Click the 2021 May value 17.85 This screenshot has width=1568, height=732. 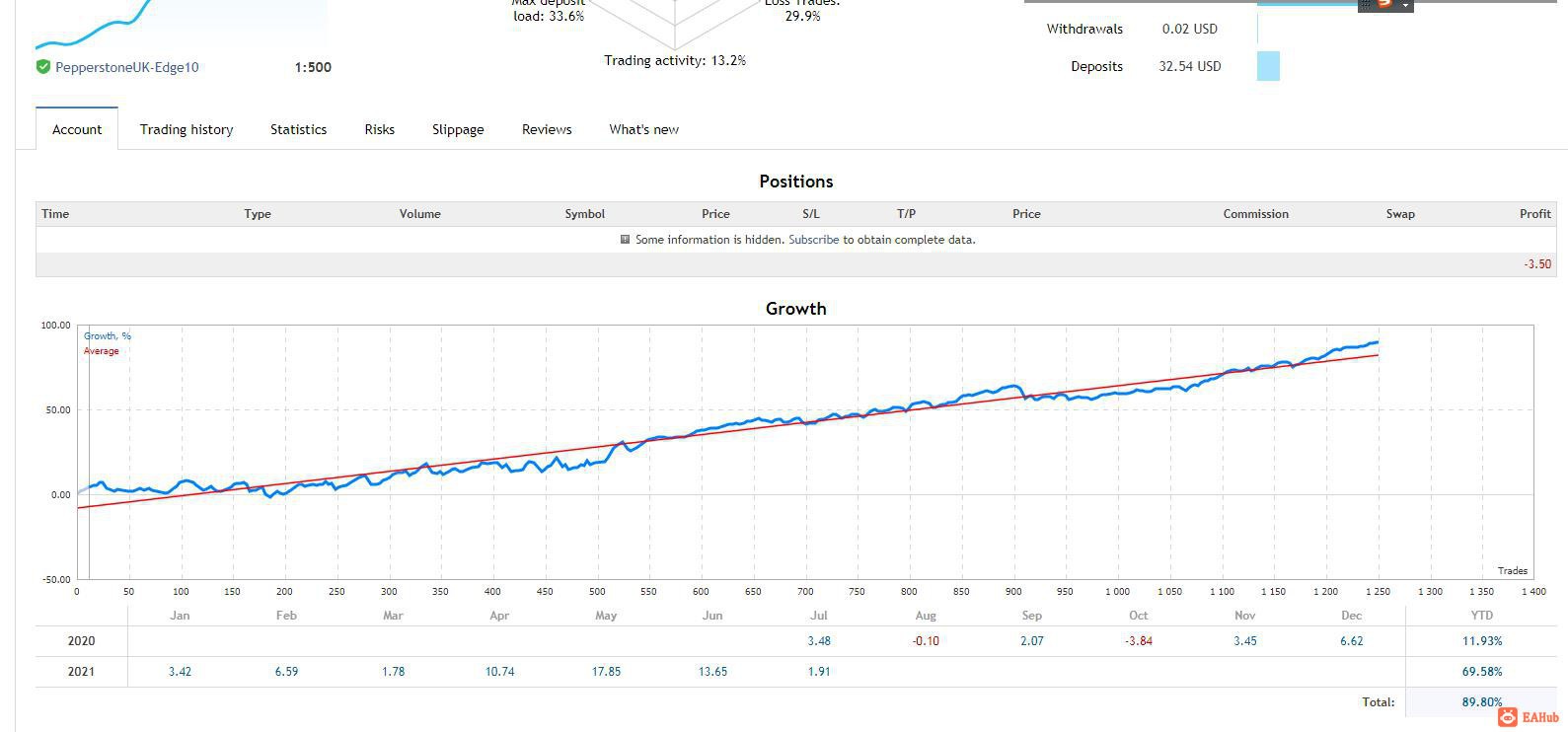(606, 672)
